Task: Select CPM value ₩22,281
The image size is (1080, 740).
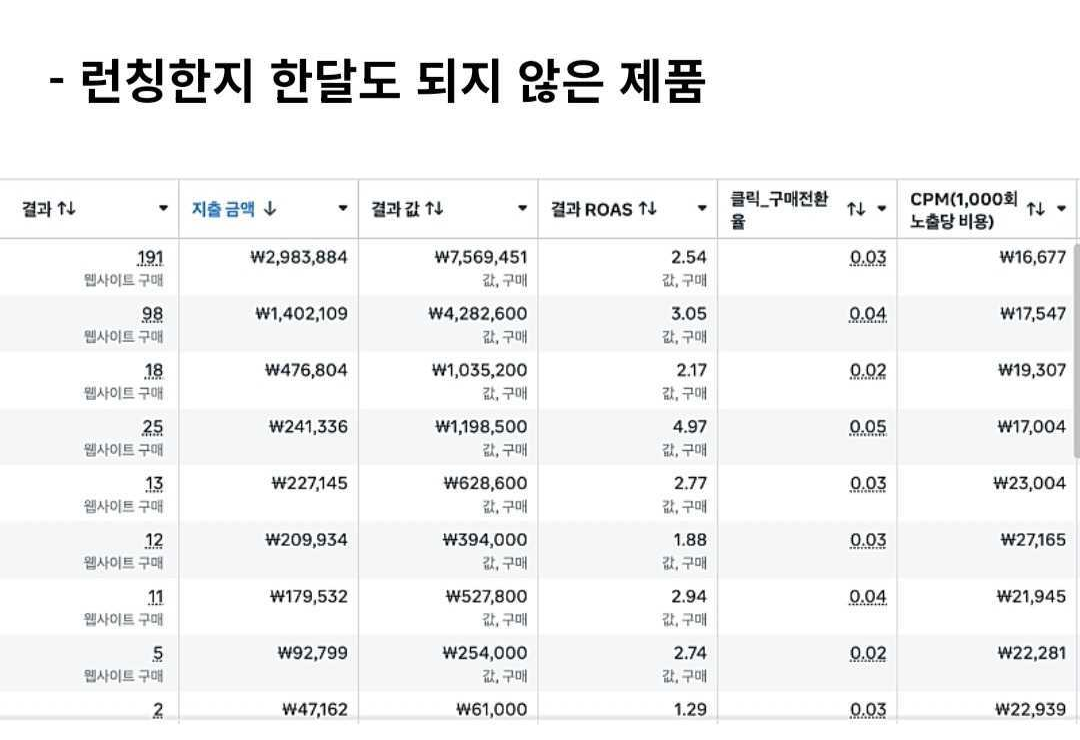Action: tap(1032, 653)
